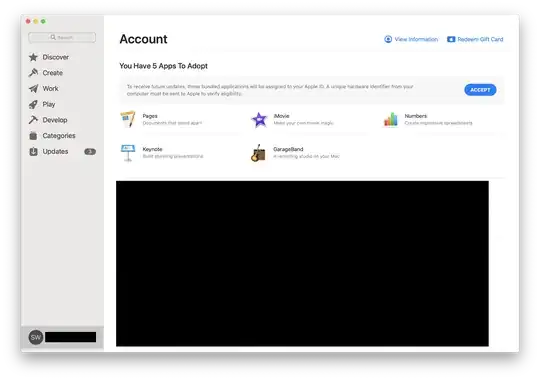
Task: Click the Work paper plane icon
Action: click(33, 89)
